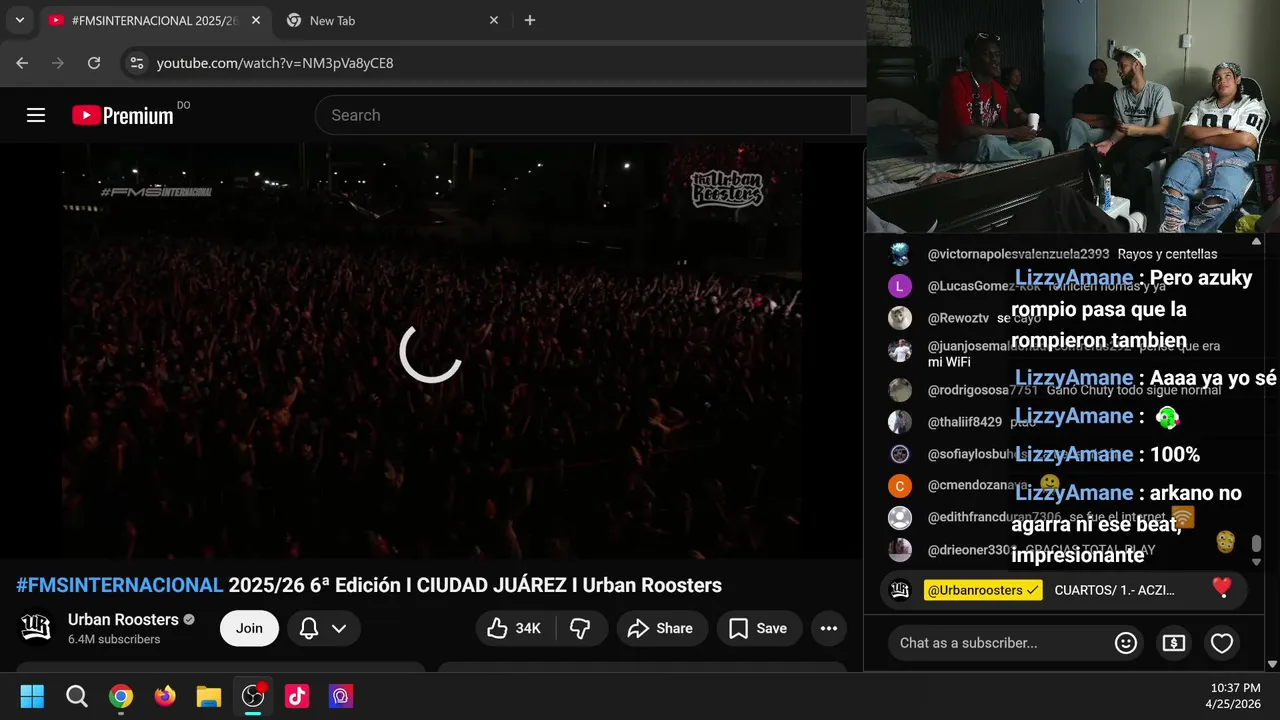Select the @thaliif8429 chat message
The image size is (1280, 720).
tap(1065, 422)
